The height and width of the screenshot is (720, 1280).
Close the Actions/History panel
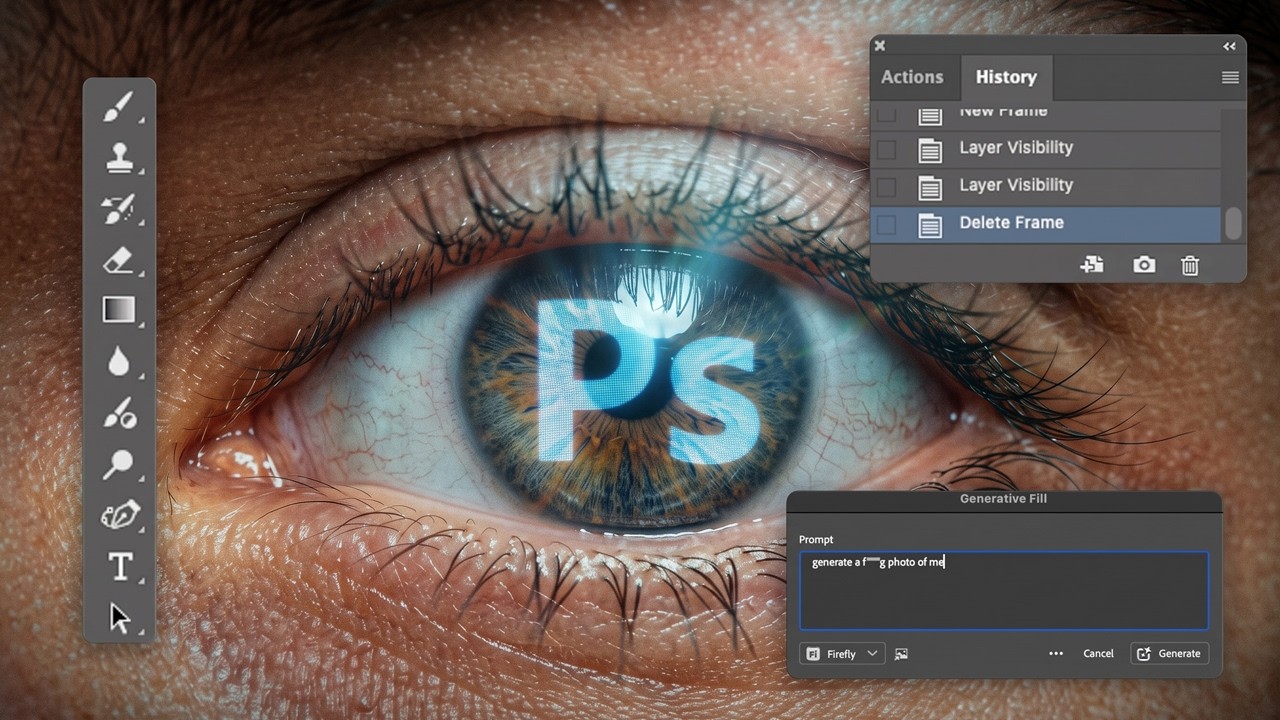click(880, 46)
